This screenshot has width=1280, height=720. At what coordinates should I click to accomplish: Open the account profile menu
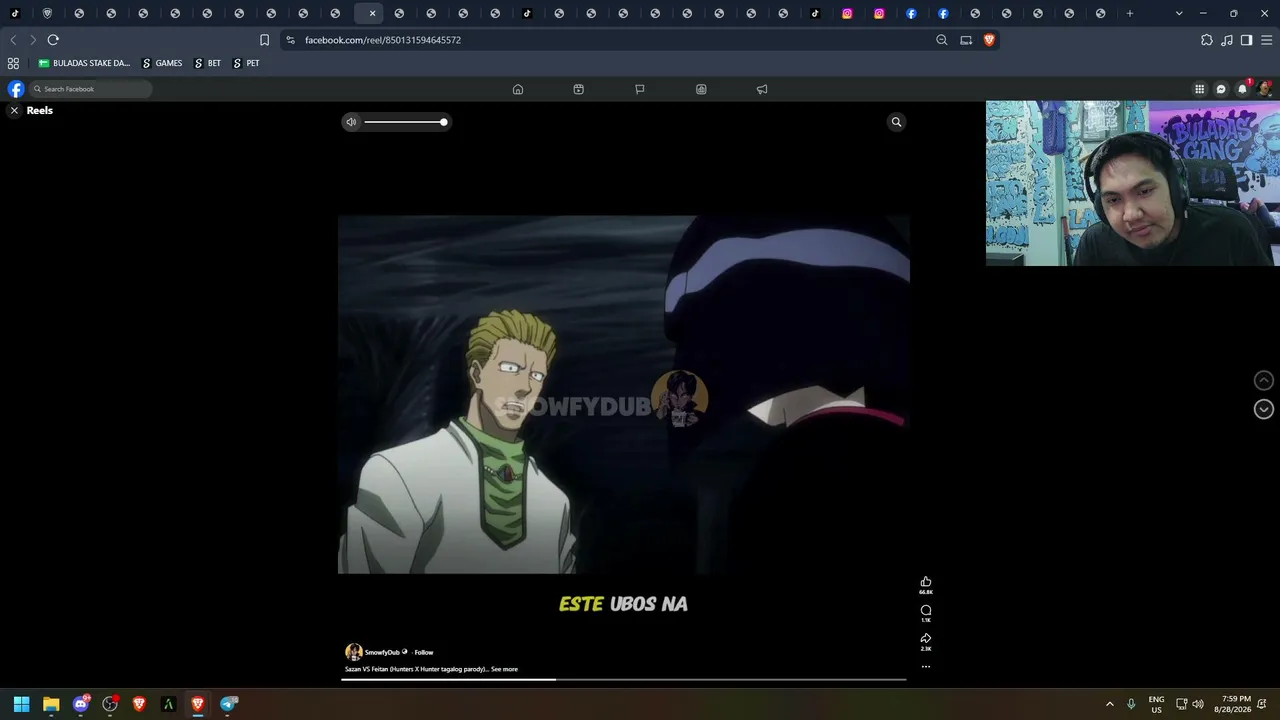(x=1265, y=89)
